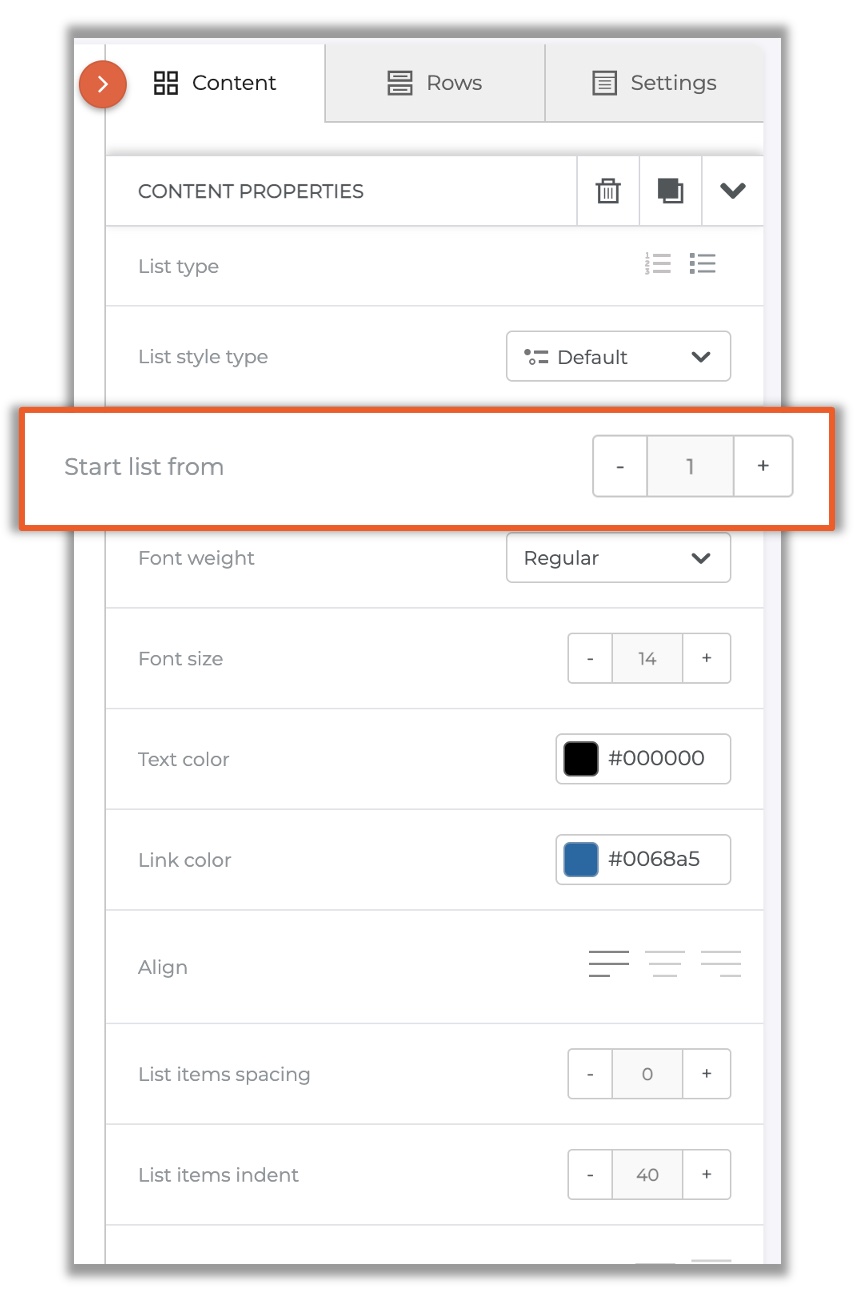854x1294 pixels.
Task: Click the List type label
Action: tap(178, 267)
